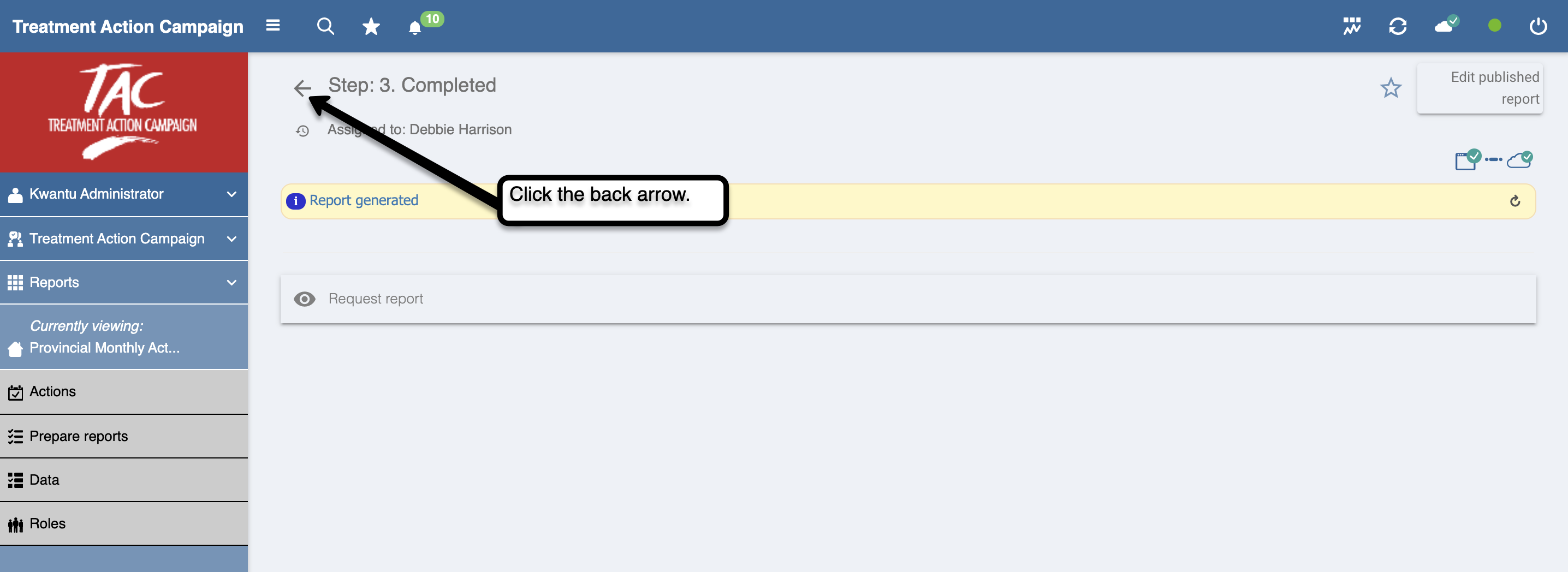Screen dimensions: 1568x572
Task: Toggle the outlined favorite star for this step
Action: (x=1390, y=88)
